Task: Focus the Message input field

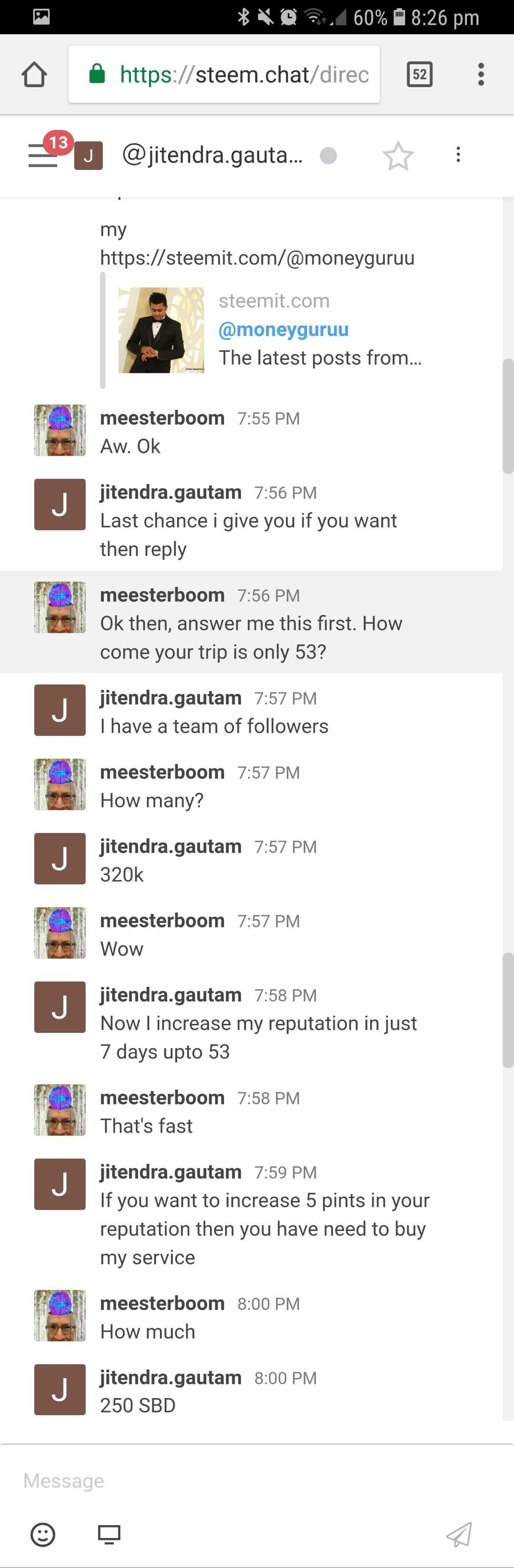Action: (x=257, y=1480)
